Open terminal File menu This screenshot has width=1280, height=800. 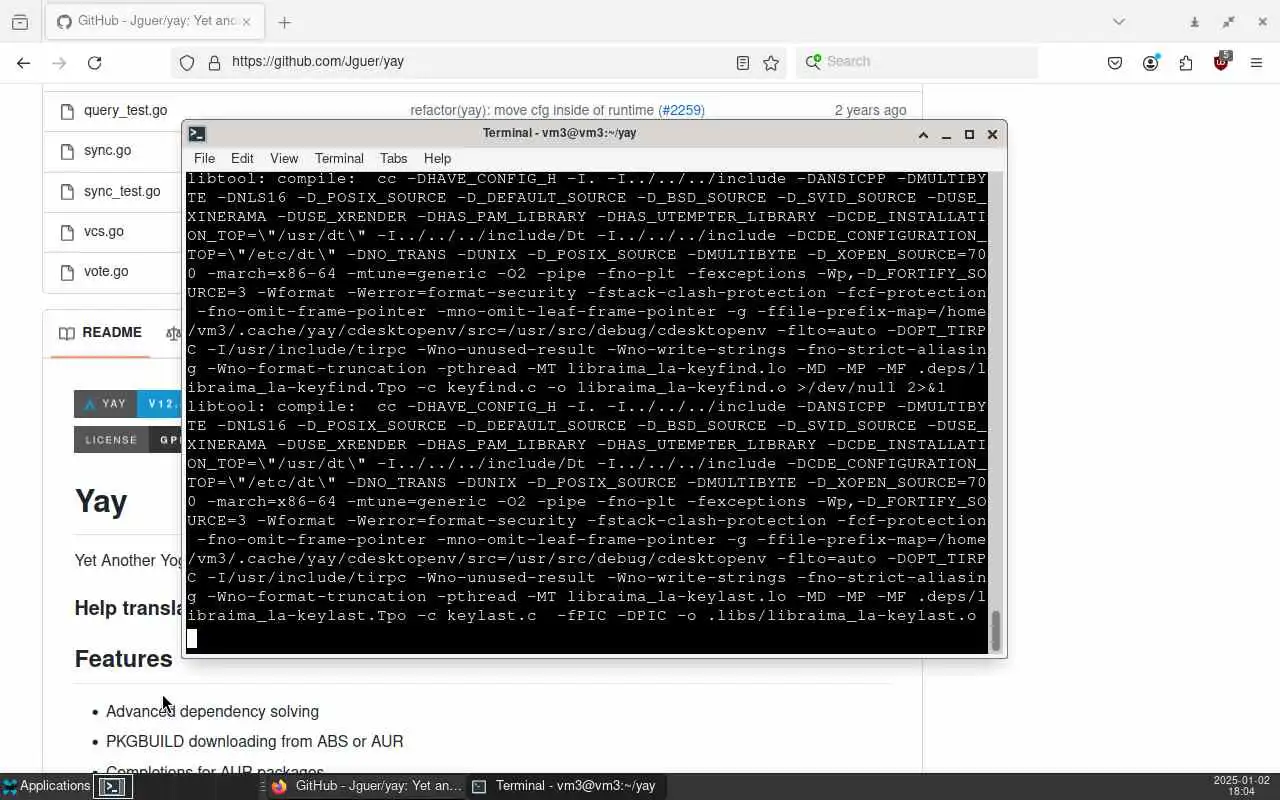pyautogui.click(x=204, y=158)
